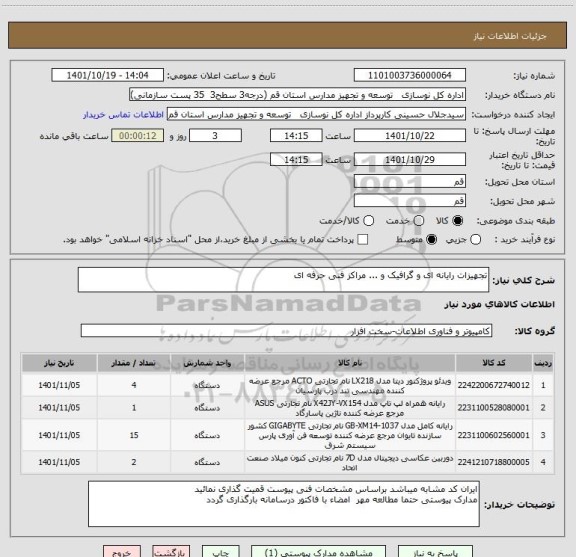The width and height of the screenshot is (576, 557).
Task: Click the شهر محل تحویل field
Action: coord(410,201)
